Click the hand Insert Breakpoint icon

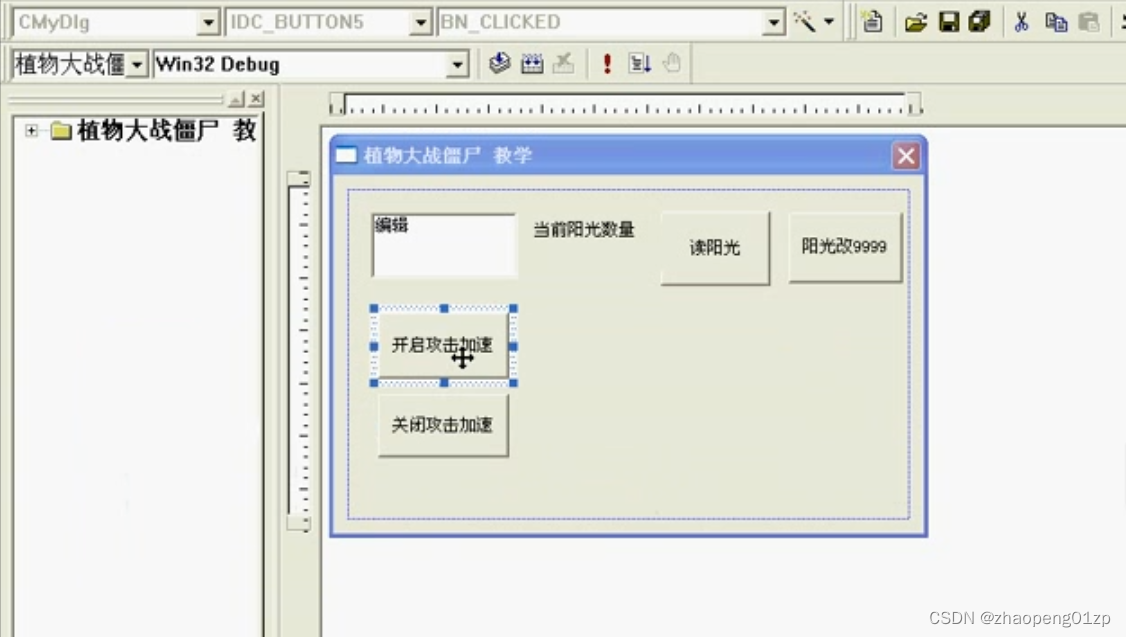pos(671,63)
